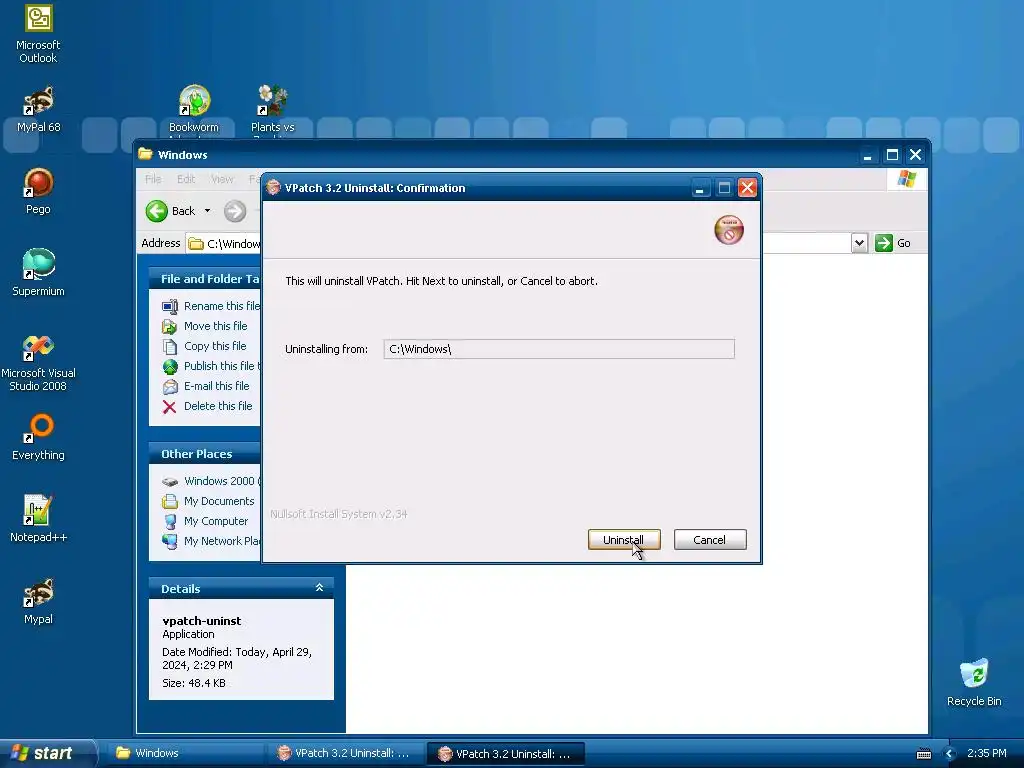Click the File and Folder Tasks header
This screenshot has width=1024, height=768.
[x=204, y=279]
